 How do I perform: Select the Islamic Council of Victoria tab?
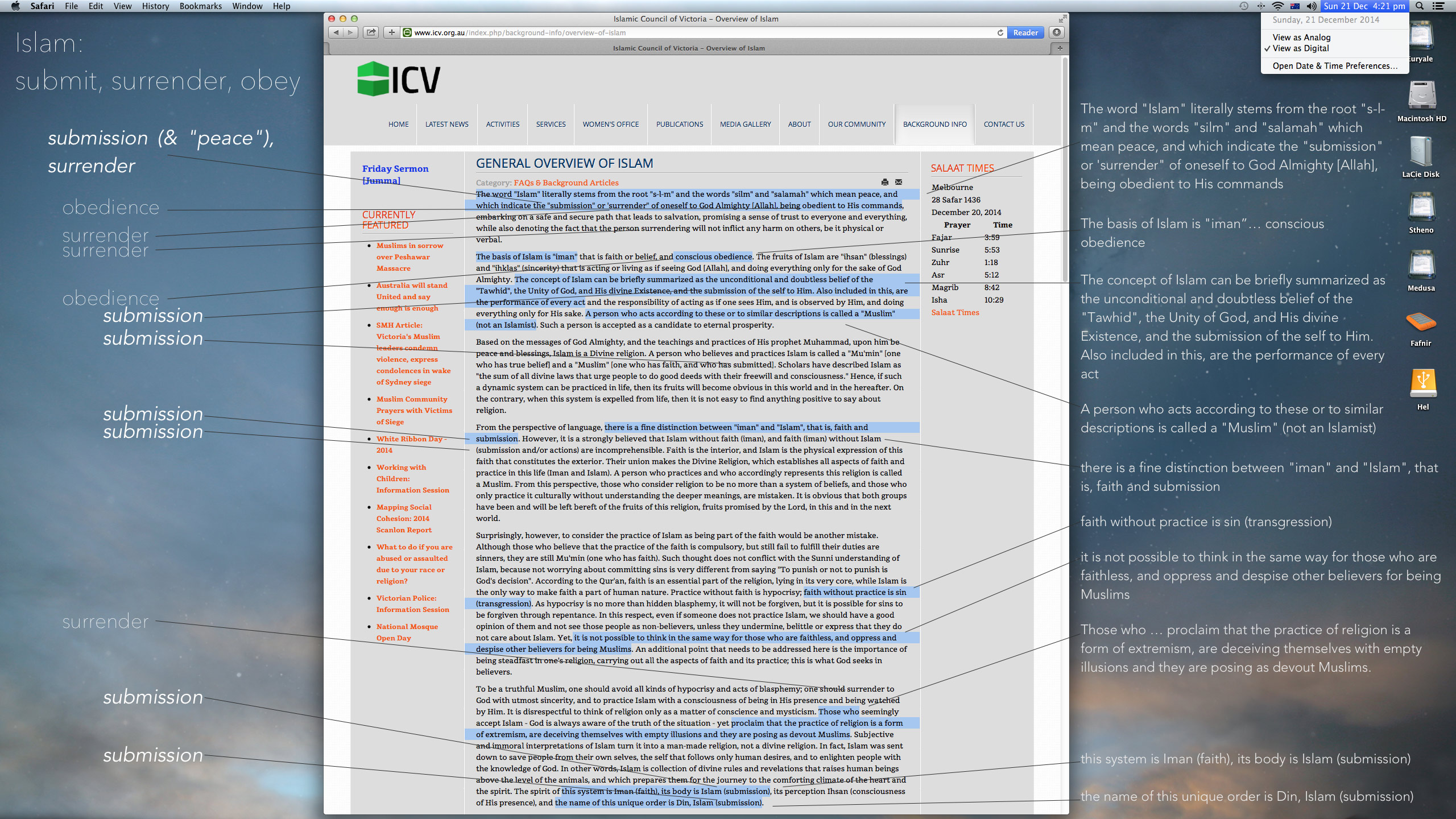pos(689,48)
